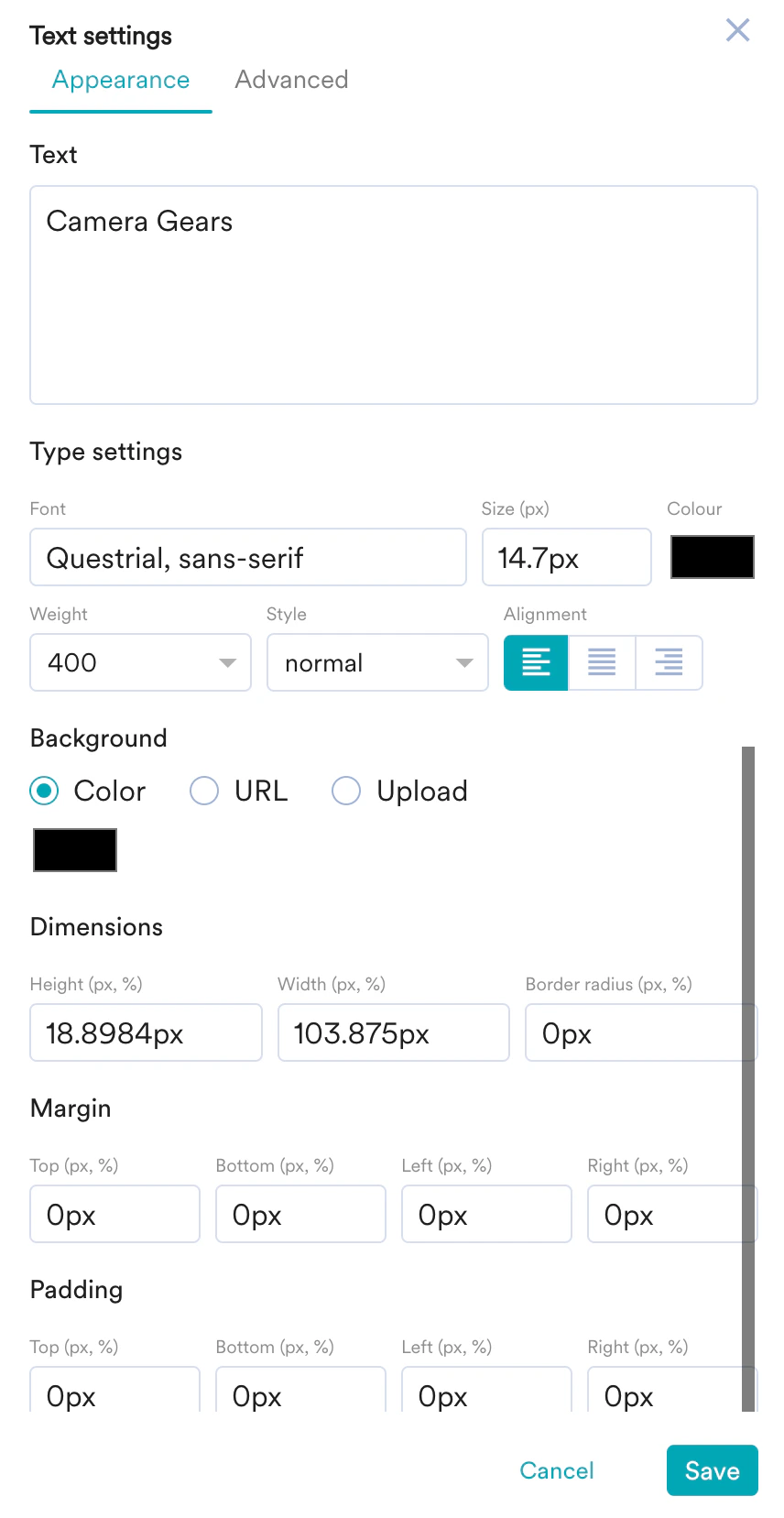Open the Appearance tab
This screenshot has width=784, height=1518.
[120, 80]
